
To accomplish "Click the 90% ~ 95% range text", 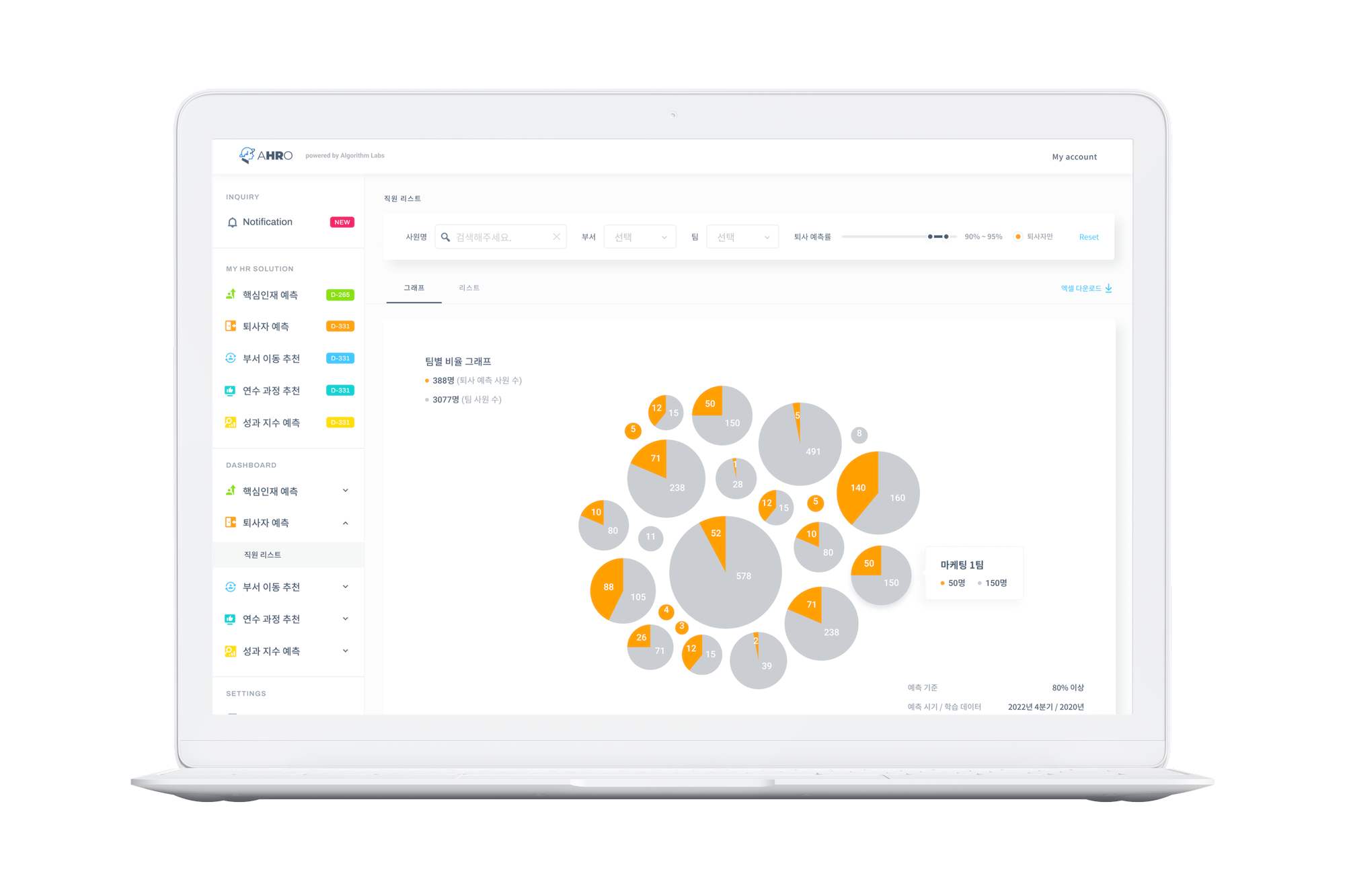I will (x=983, y=237).
